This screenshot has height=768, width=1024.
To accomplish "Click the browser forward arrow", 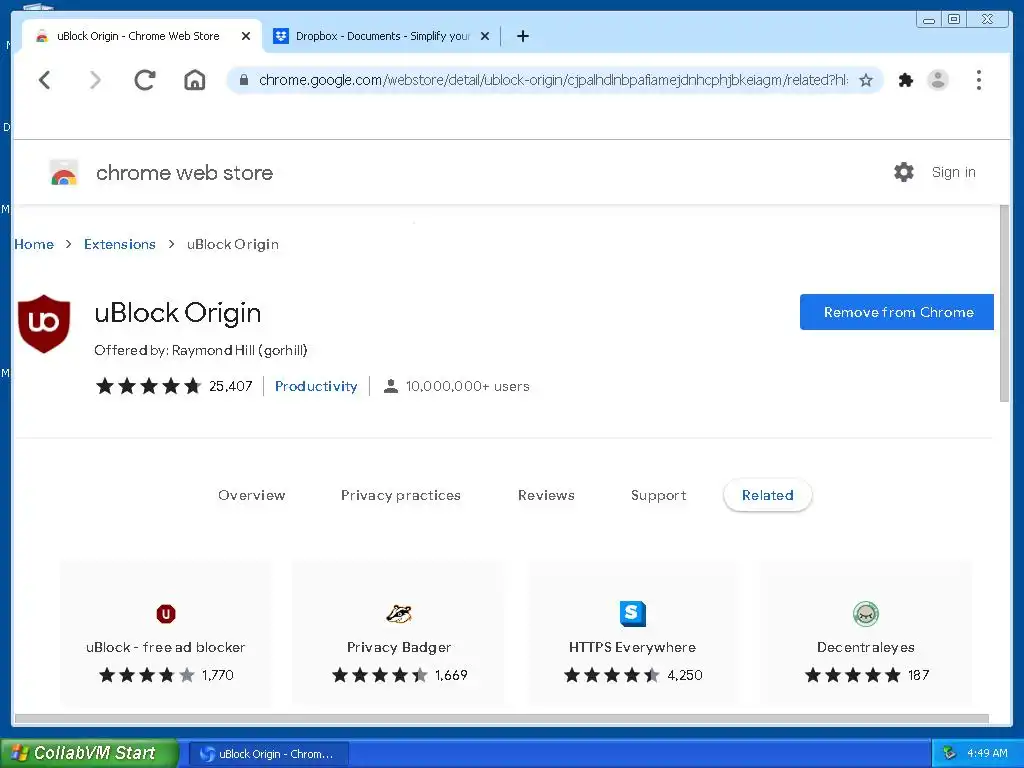I will point(95,80).
